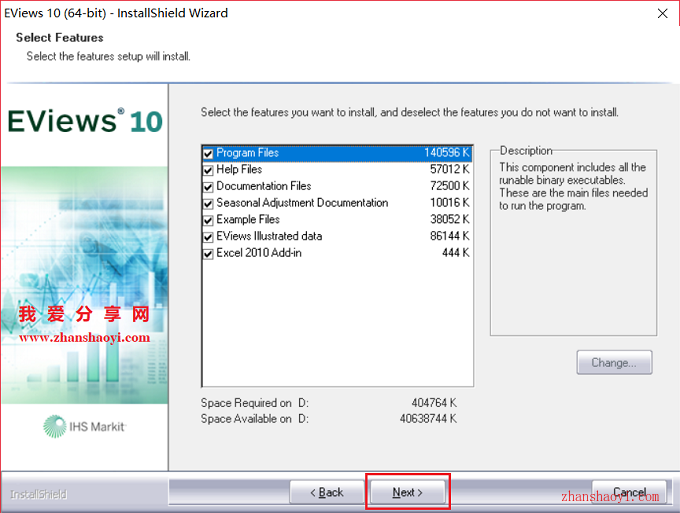The height and width of the screenshot is (513, 680).
Task: Click the Select Features heading
Action: (x=60, y=38)
